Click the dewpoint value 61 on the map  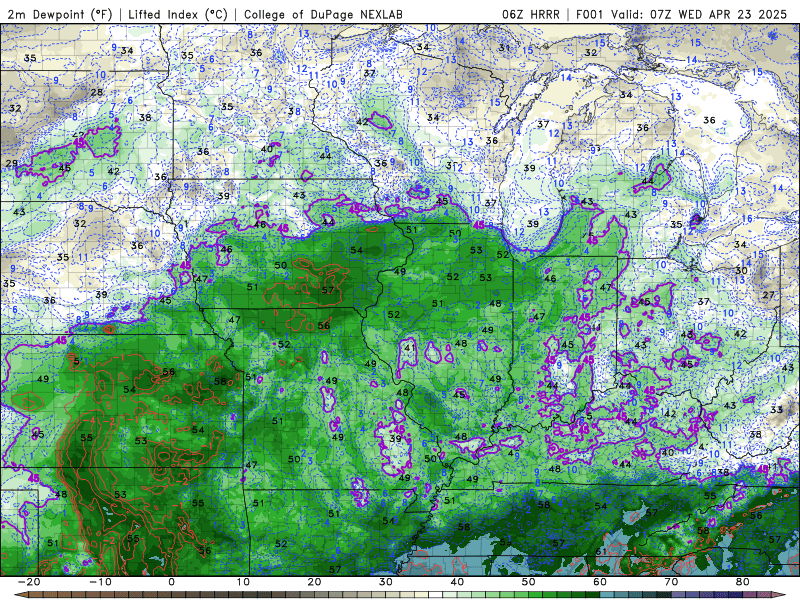point(601,552)
